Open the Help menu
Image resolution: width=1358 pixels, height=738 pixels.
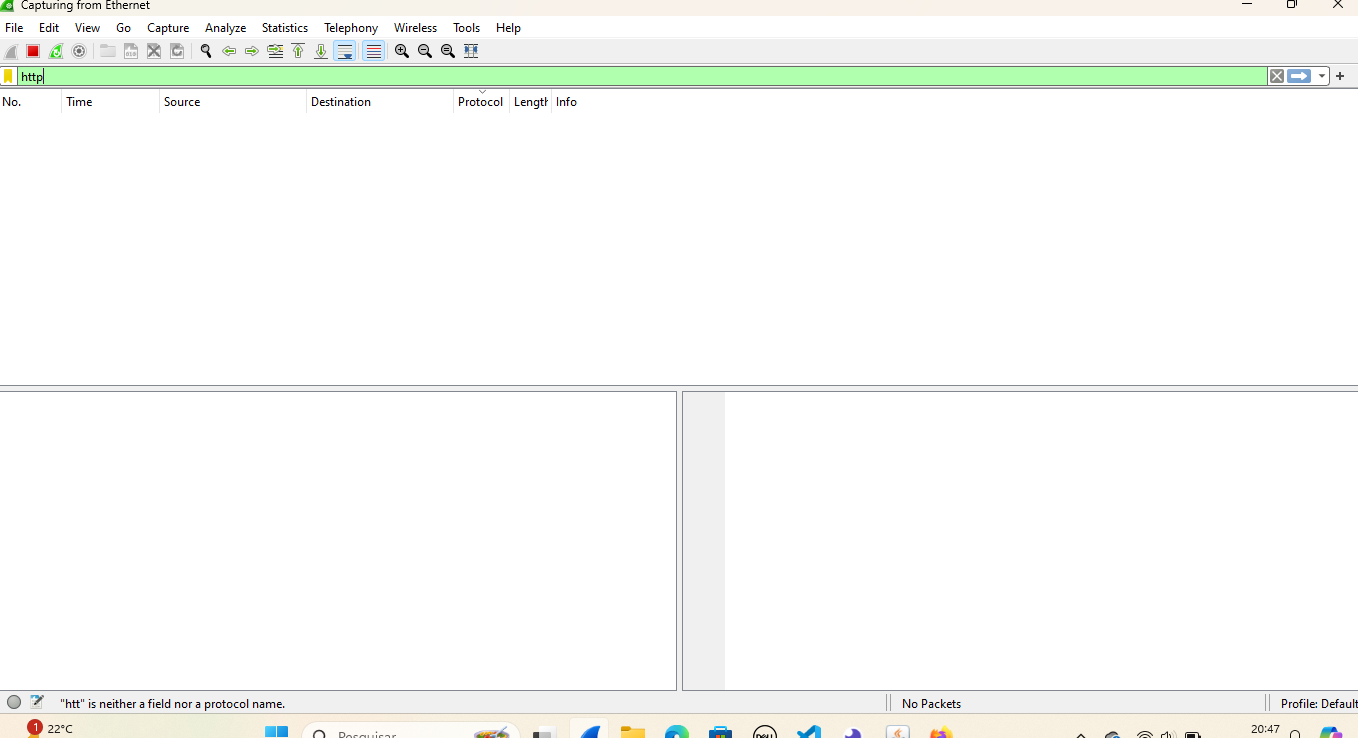(x=509, y=28)
